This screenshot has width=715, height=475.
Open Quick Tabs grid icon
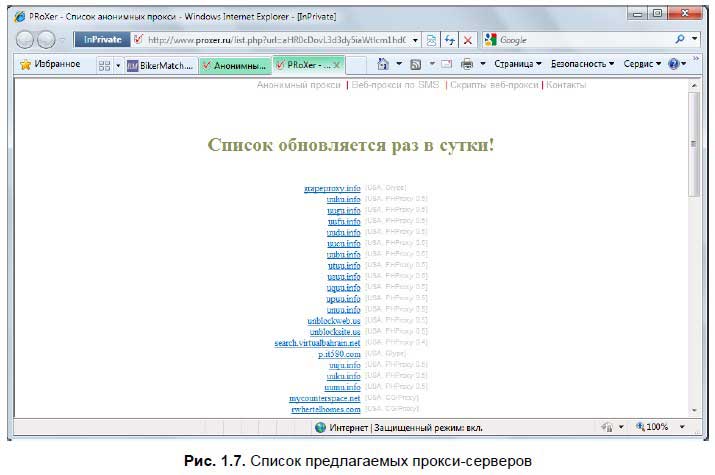pos(104,65)
